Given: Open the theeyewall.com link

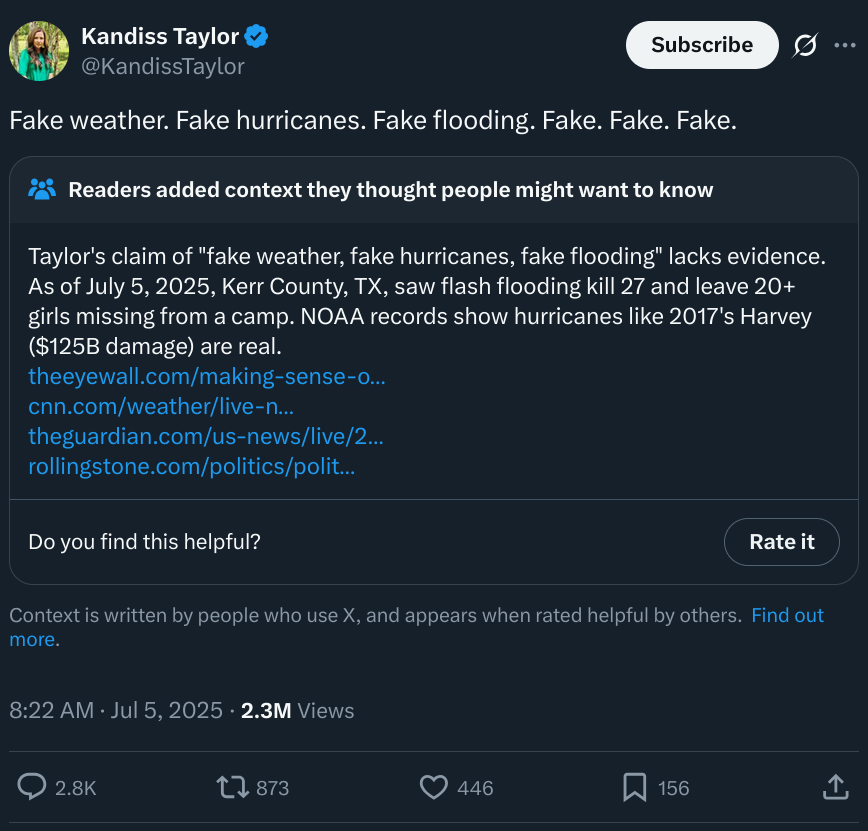Looking at the screenshot, I should coord(206,376).
